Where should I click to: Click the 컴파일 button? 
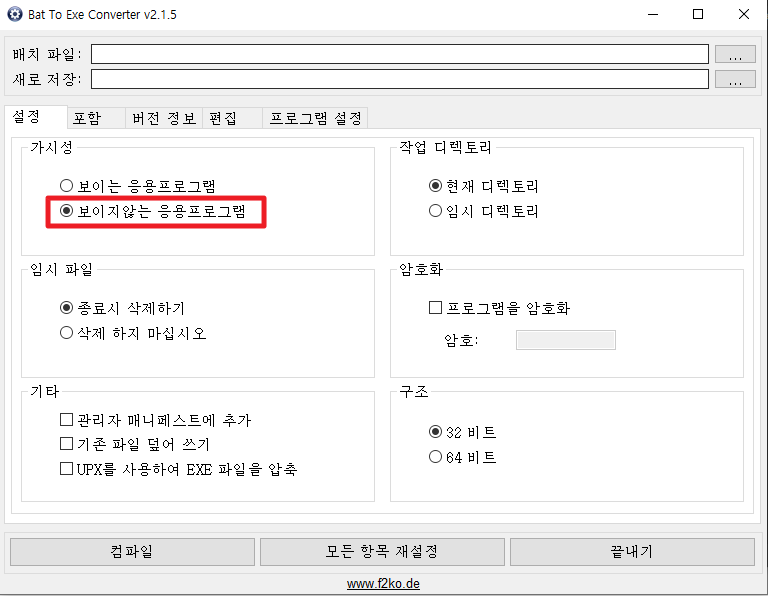132,552
